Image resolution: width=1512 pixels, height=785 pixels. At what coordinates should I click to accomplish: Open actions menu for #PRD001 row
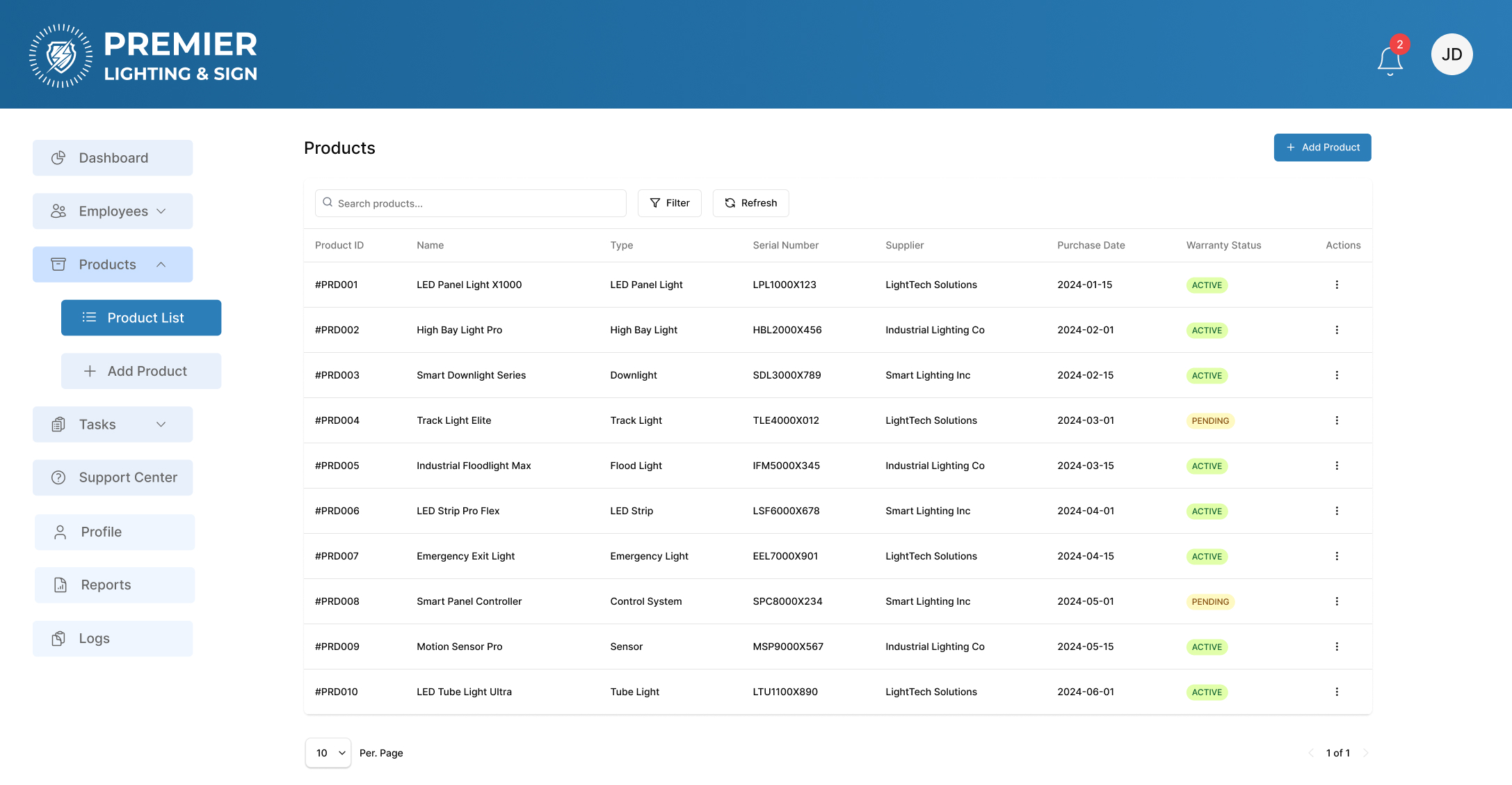[1336, 285]
